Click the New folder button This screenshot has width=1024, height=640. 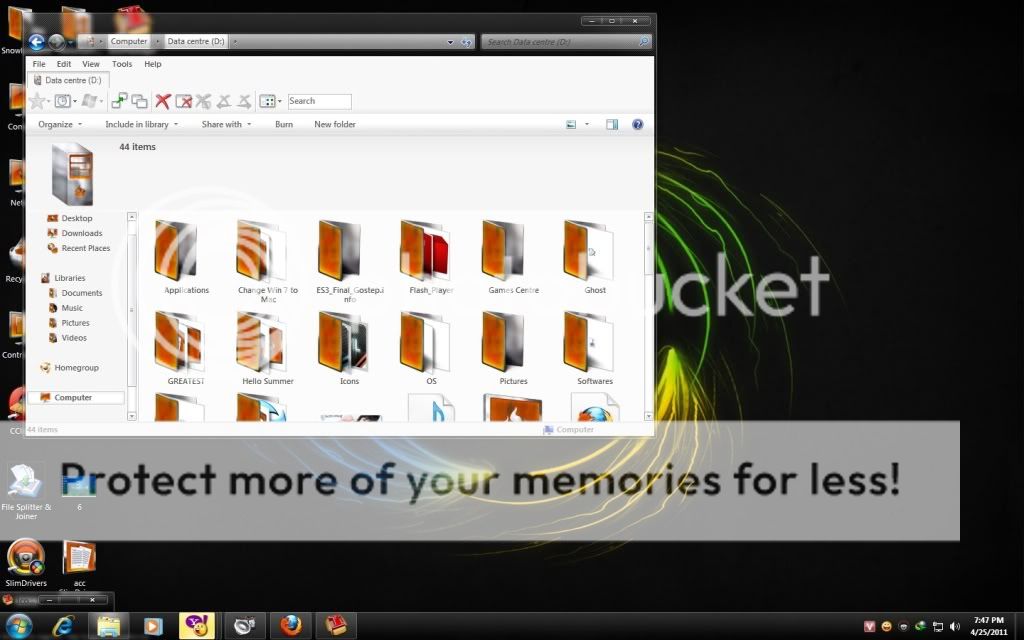335,124
